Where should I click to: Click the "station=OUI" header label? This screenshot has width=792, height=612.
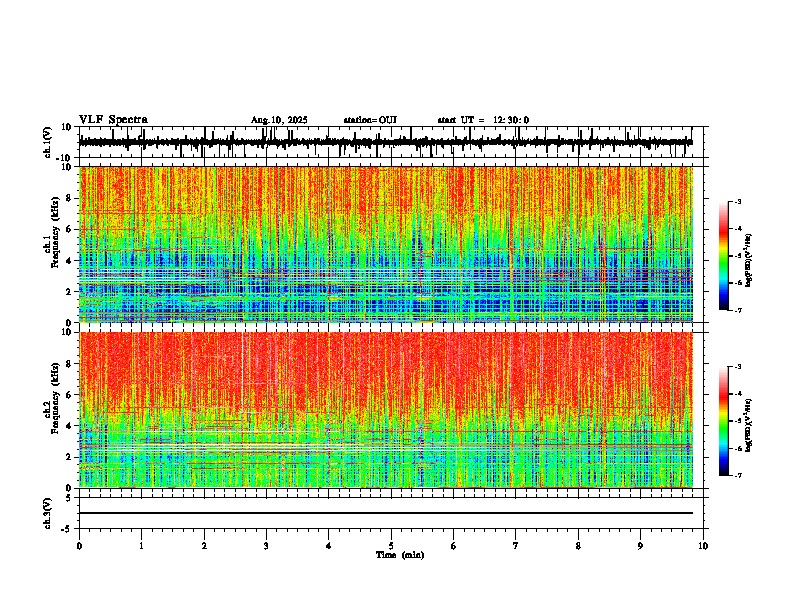point(370,120)
